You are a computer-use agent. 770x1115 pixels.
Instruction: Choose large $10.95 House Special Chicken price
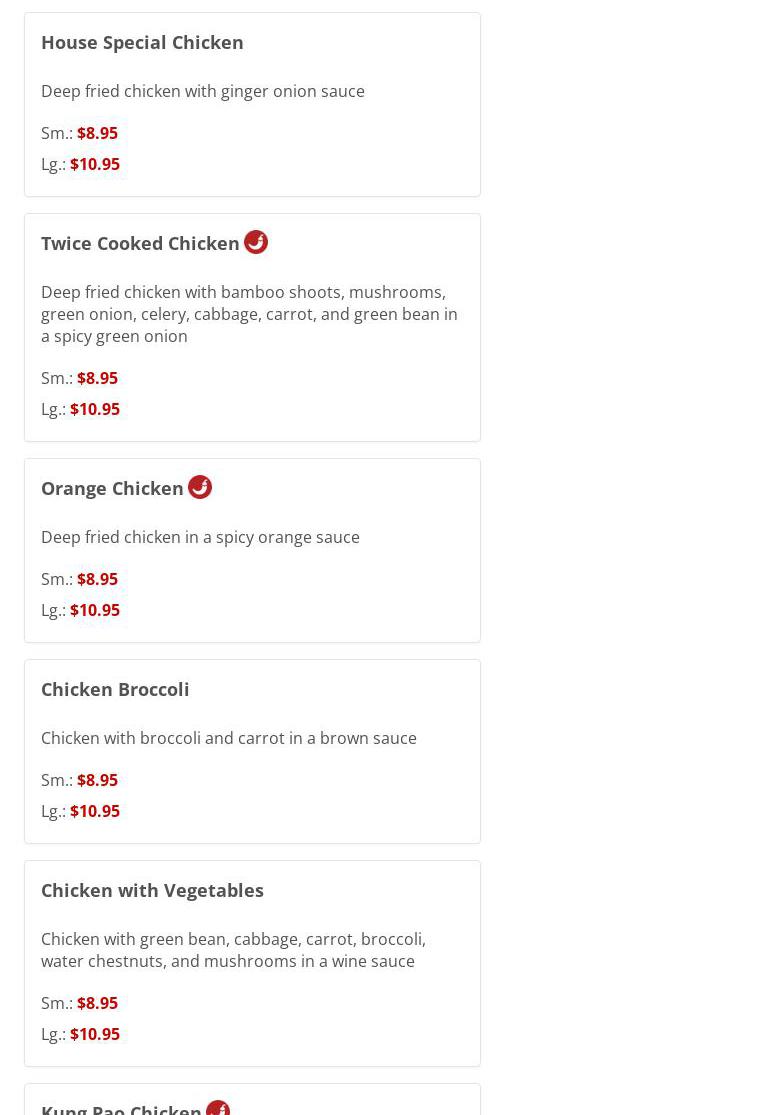[x=95, y=164]
